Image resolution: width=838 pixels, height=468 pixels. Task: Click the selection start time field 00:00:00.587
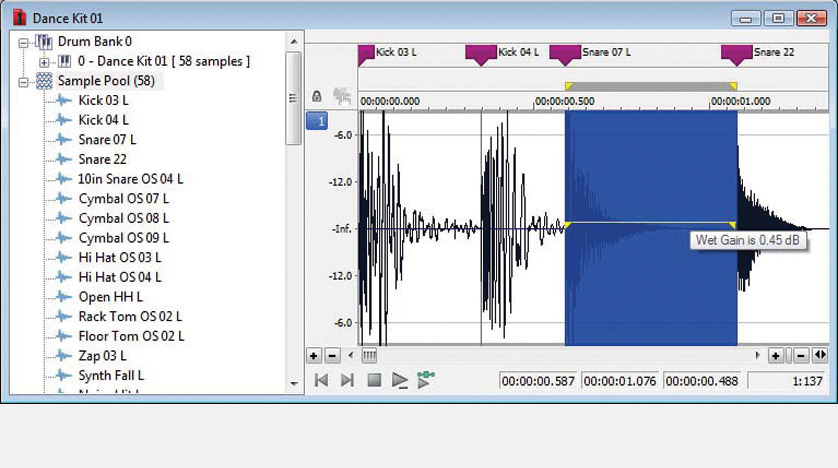click(x=538, y=381)
